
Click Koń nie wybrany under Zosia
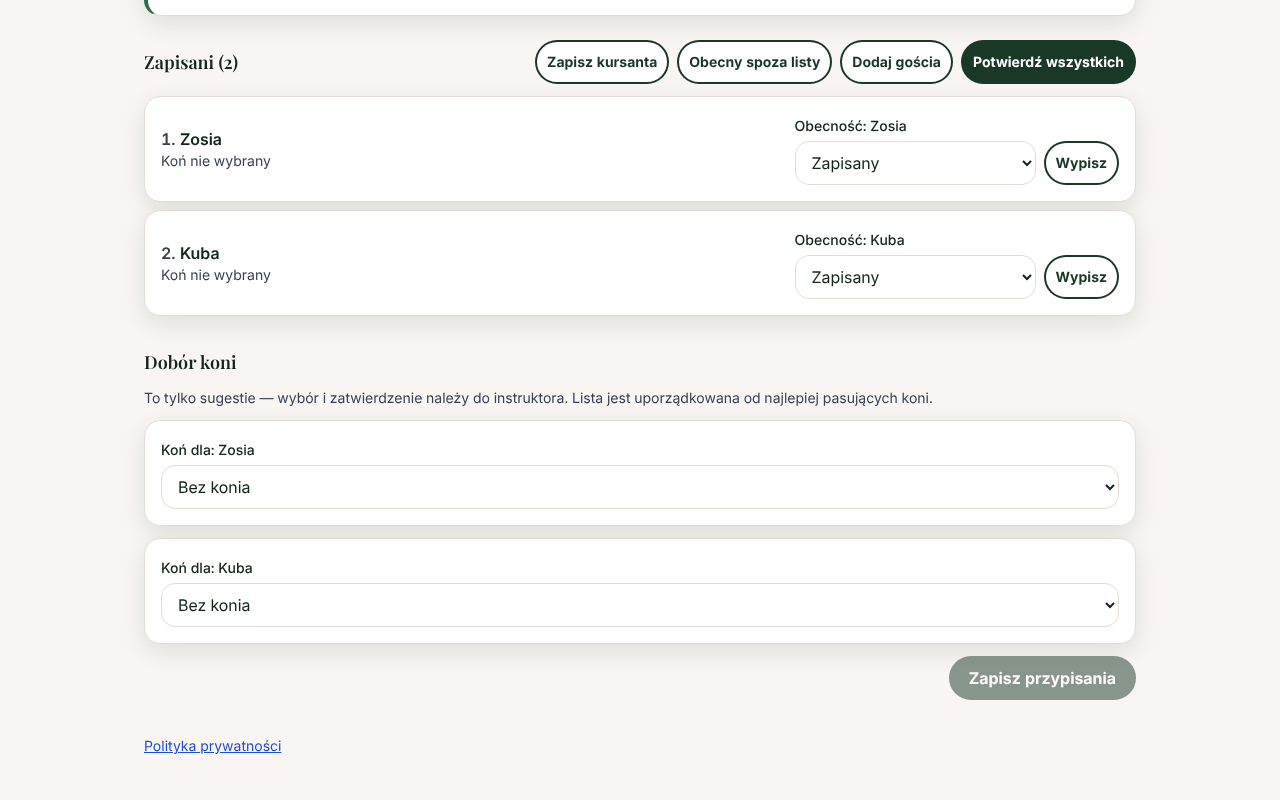tap(216, 161)
